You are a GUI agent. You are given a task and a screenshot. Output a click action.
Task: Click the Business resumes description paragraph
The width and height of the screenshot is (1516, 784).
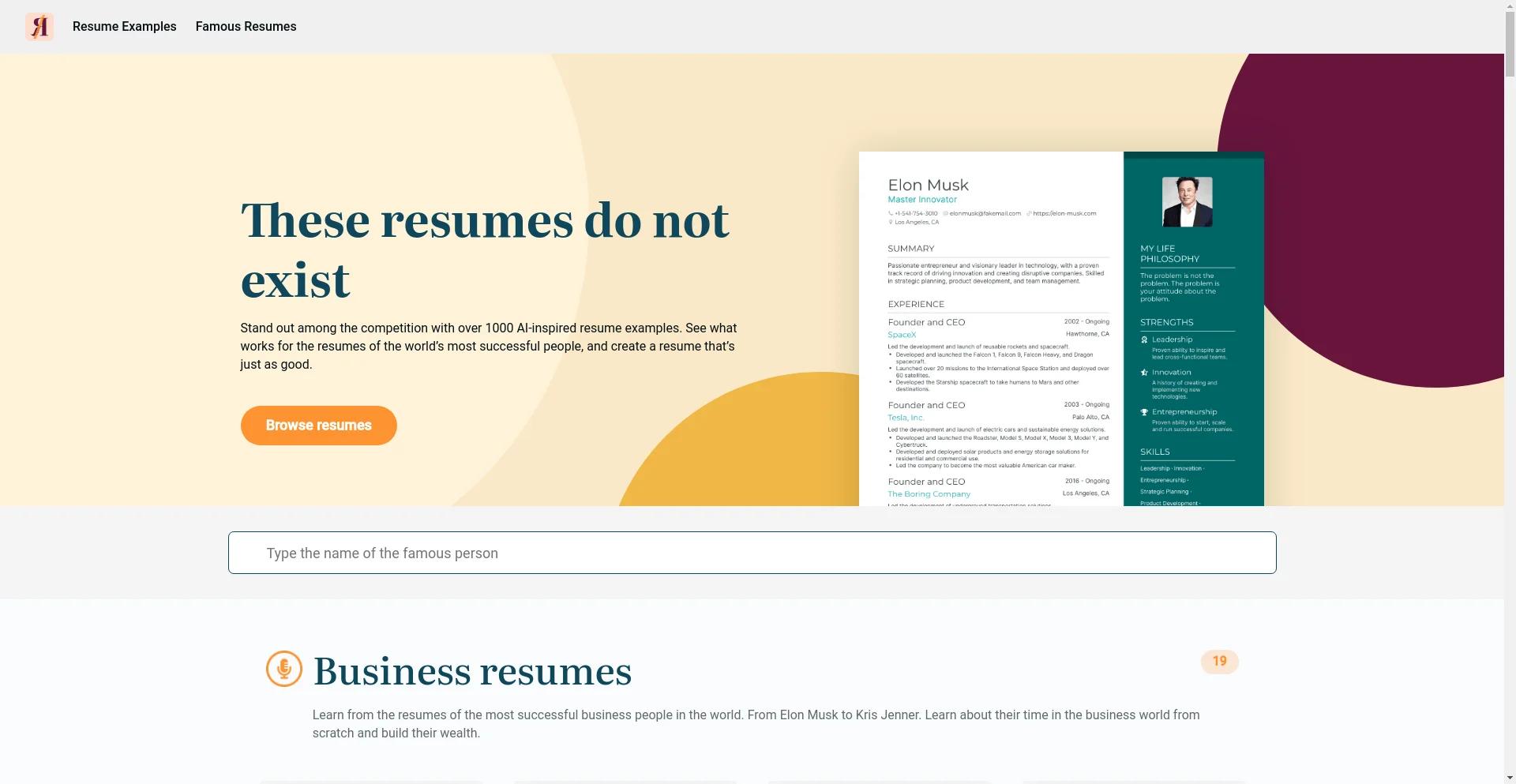point(756,724)
